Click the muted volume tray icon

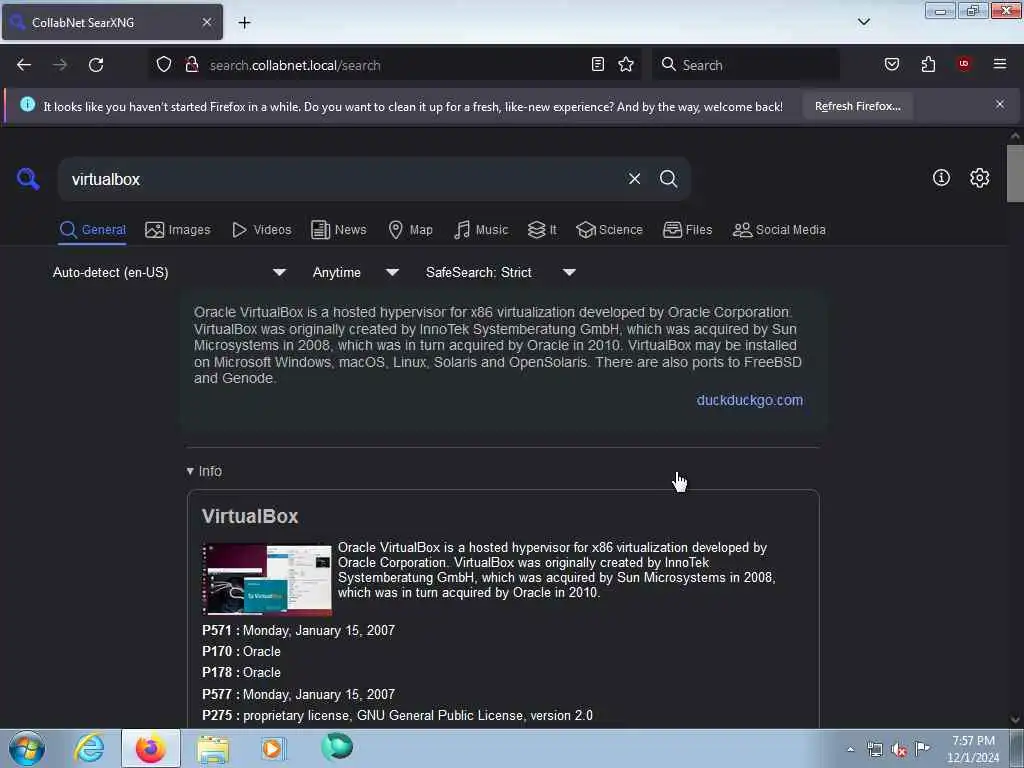[899, 749]
